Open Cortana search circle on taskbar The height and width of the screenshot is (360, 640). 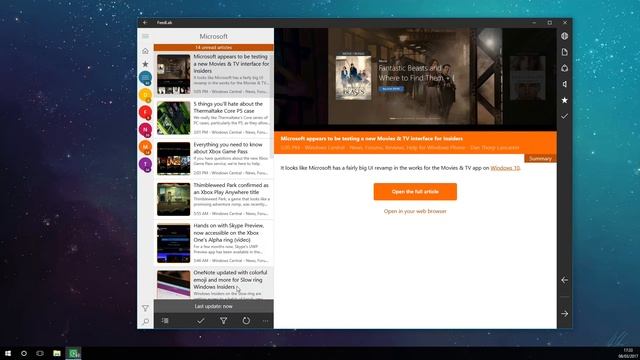pos(24,353)
